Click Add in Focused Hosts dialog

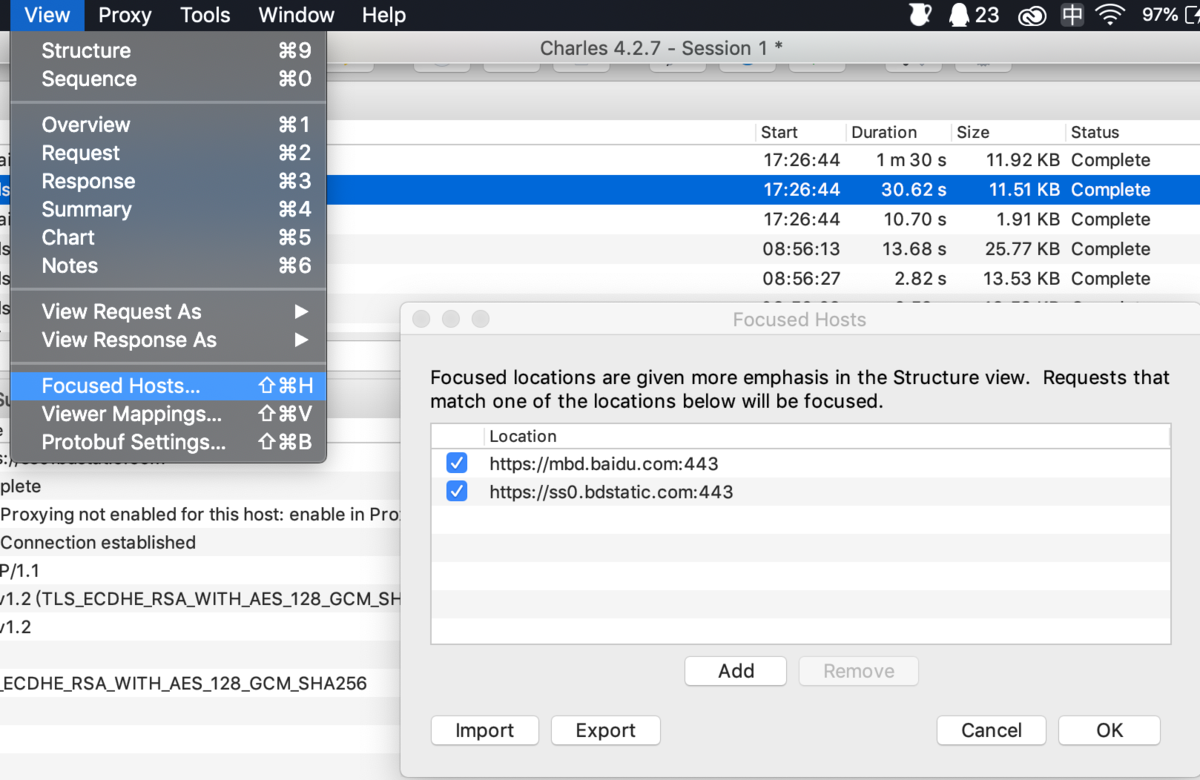(736, 671)
